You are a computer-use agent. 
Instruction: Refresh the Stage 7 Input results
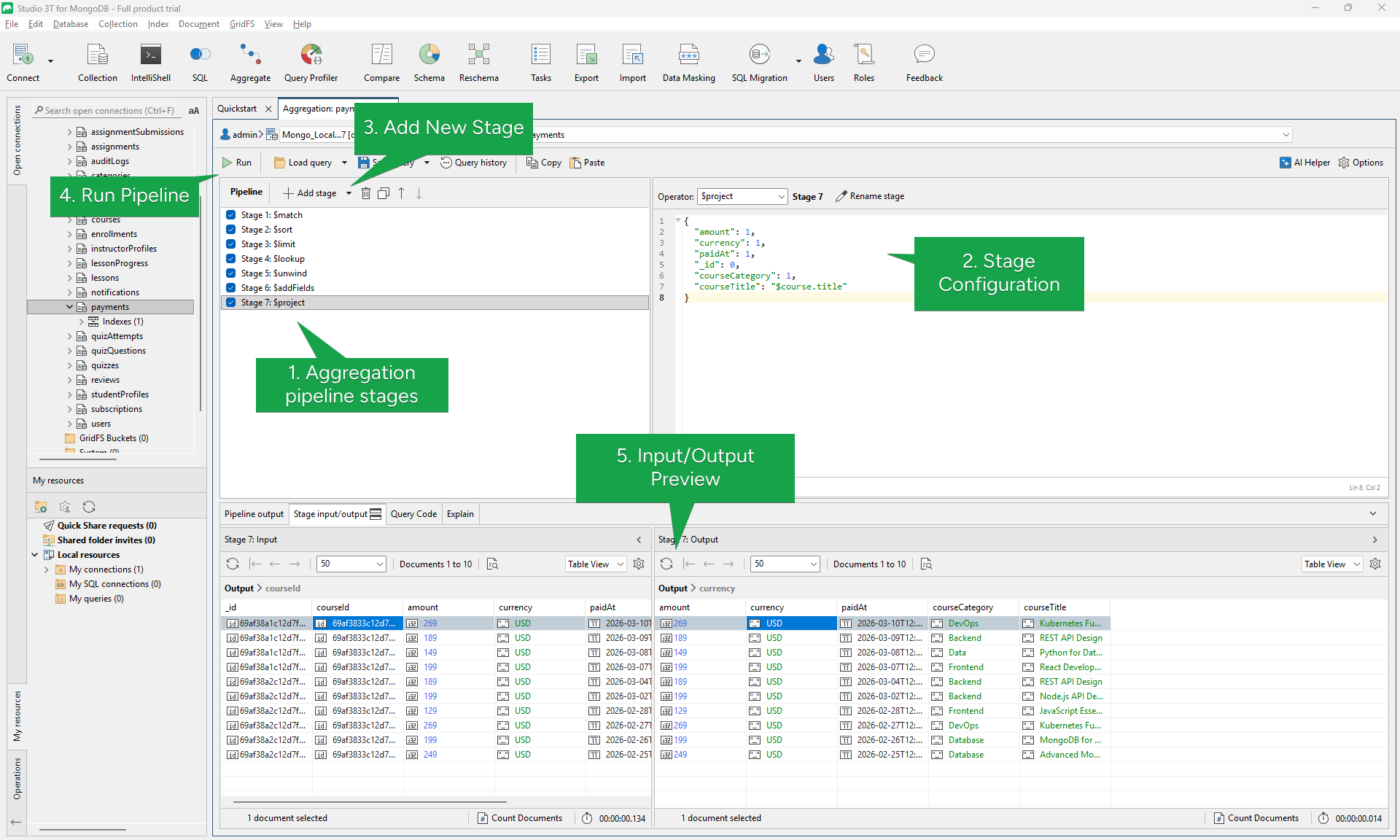point(233,564)
